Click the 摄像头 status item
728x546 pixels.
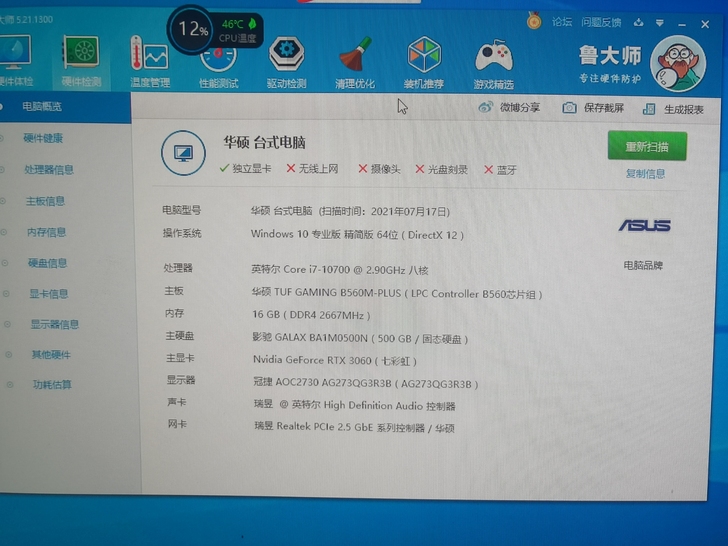[379, 169]
